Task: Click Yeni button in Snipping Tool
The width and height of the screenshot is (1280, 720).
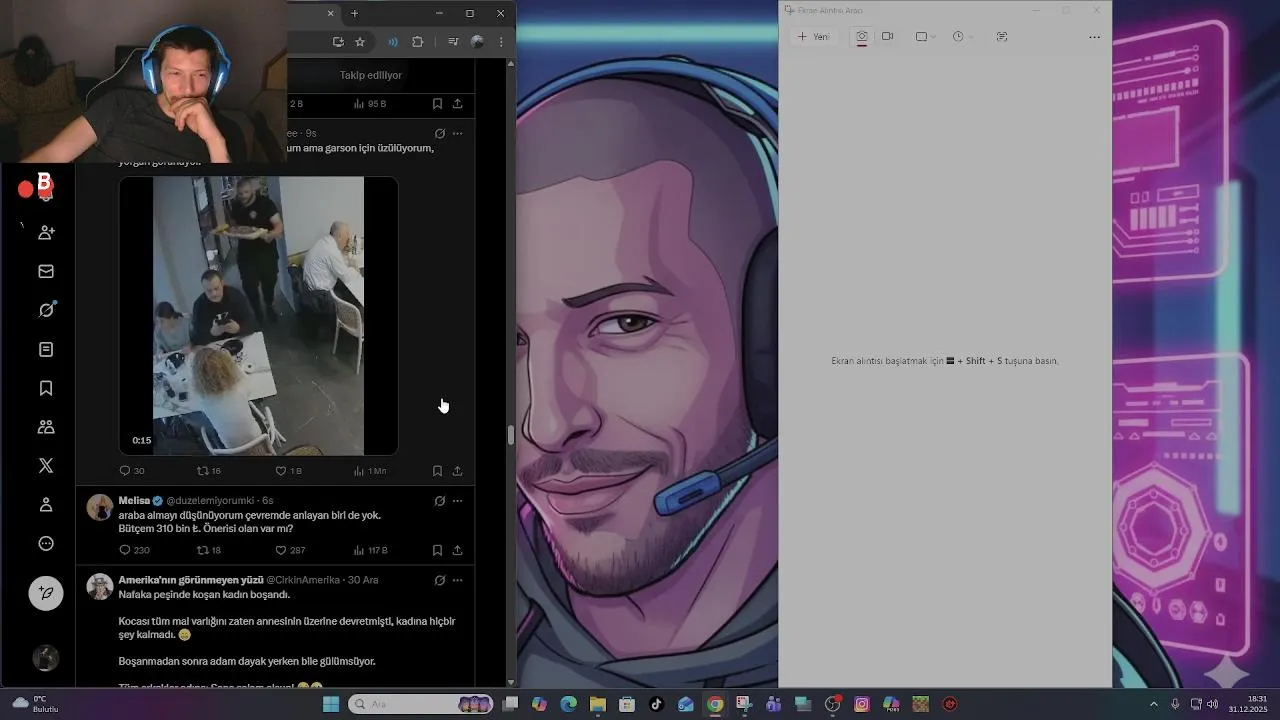Action: [x=813, y=37]
